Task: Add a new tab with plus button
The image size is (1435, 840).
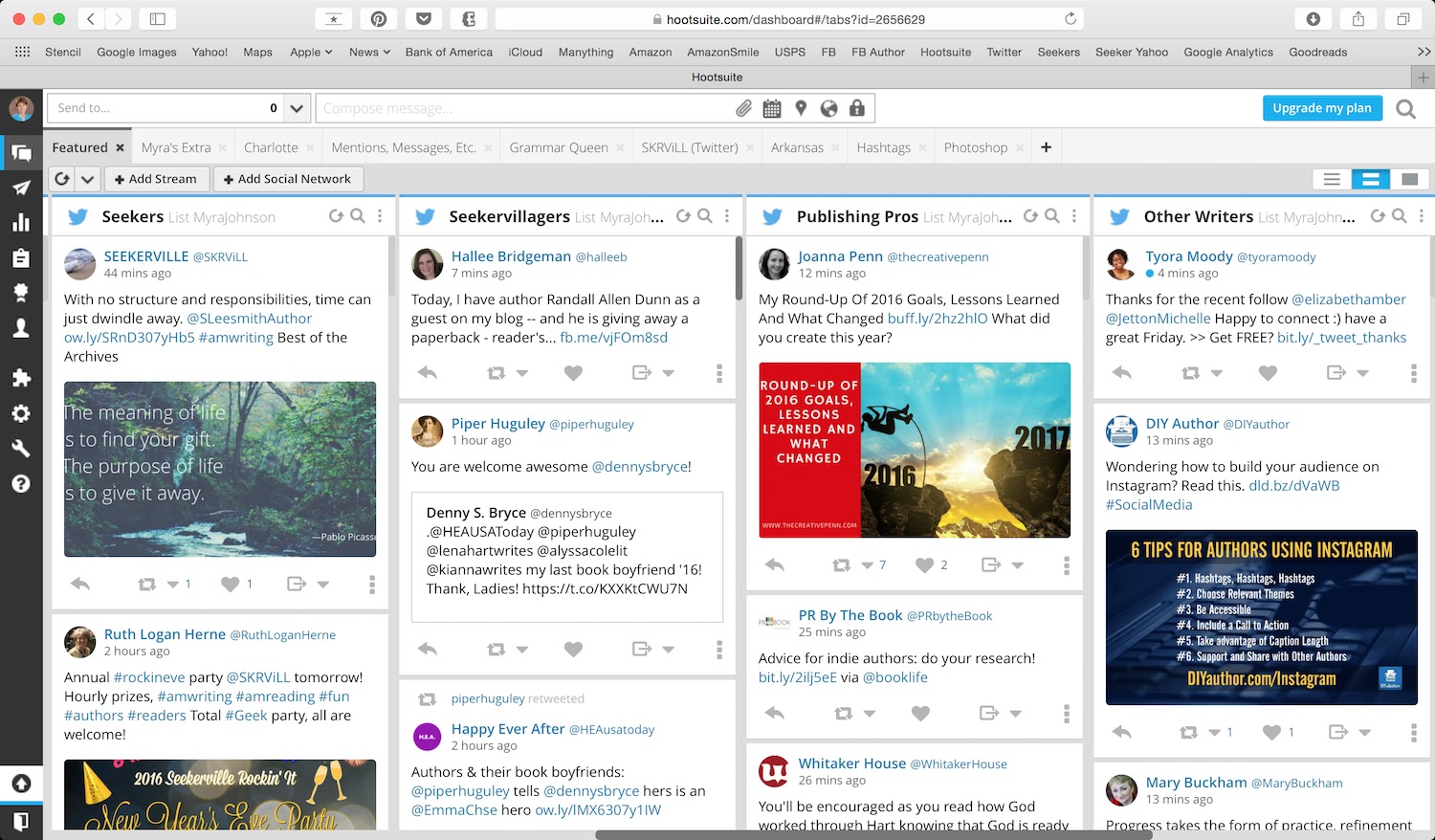Action: 1046,147
